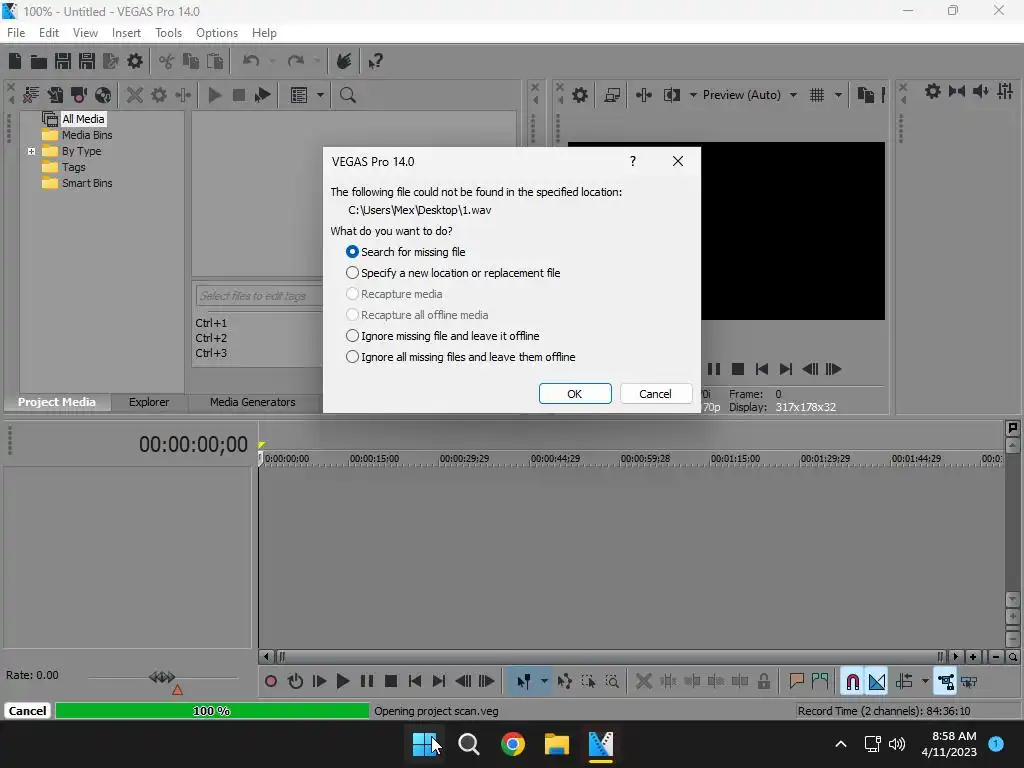Click the Insert Marker flag icon
The width and height of the screenshot is (1024, 768).
[x=796, y=682]
